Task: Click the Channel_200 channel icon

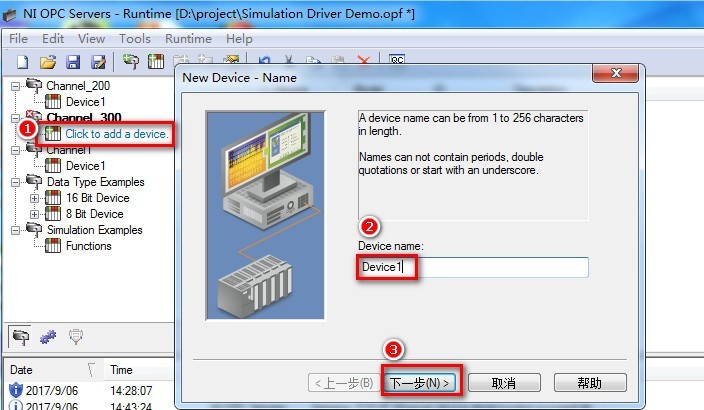Action: pyautogui.click(x=34, y=85)
